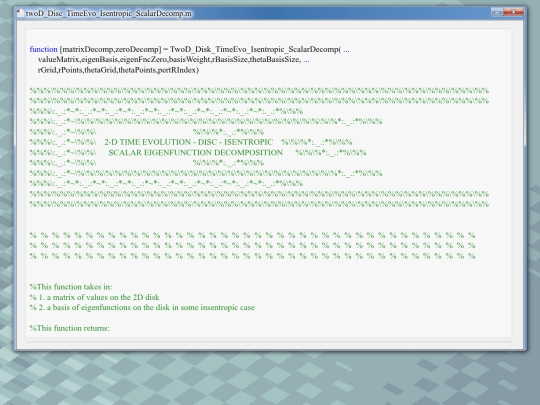The image size is (540, 405).
Task: Click the comment '%This function takes in:'
Action: coord(71,287)
